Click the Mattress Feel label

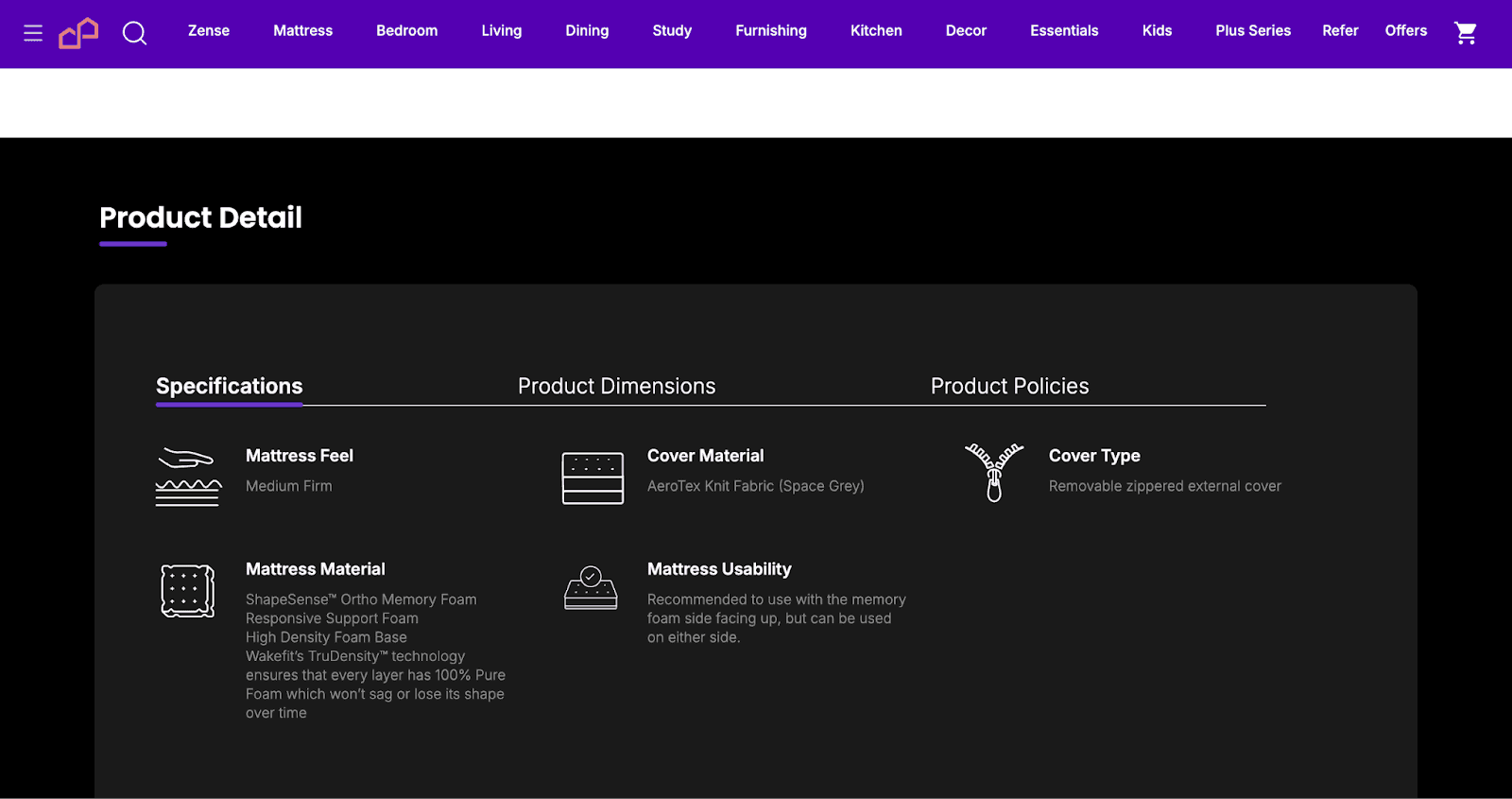tap(300, 456)
